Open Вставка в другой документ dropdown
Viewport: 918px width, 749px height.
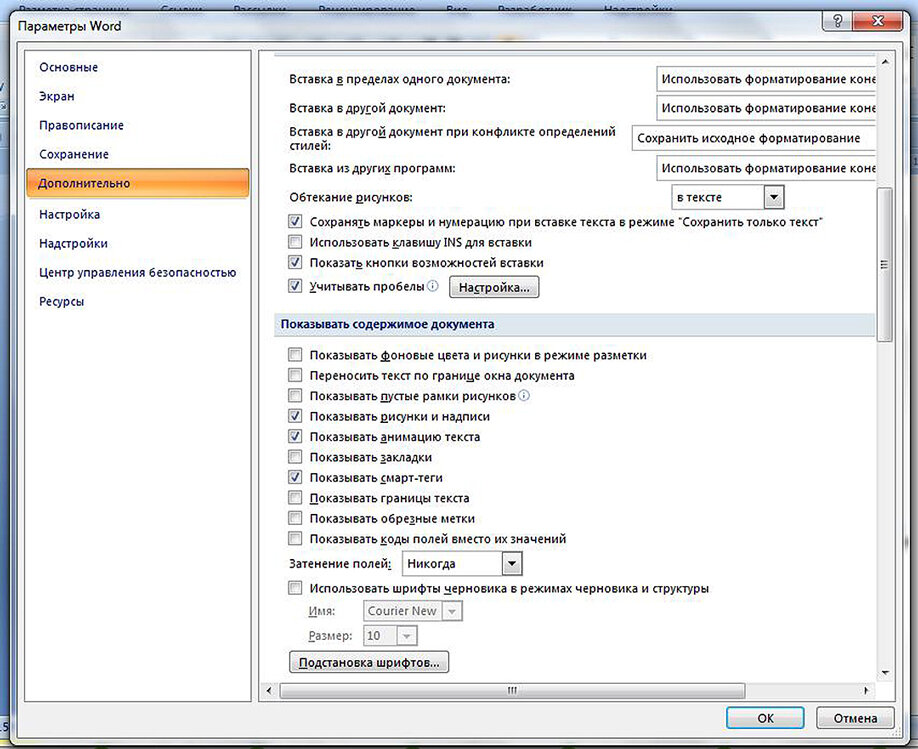click(x=766, y=108)
